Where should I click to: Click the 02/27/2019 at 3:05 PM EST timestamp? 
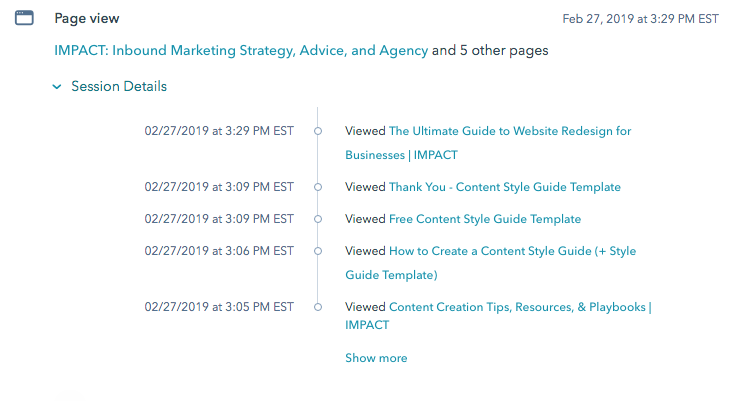[x=219, y=307]
